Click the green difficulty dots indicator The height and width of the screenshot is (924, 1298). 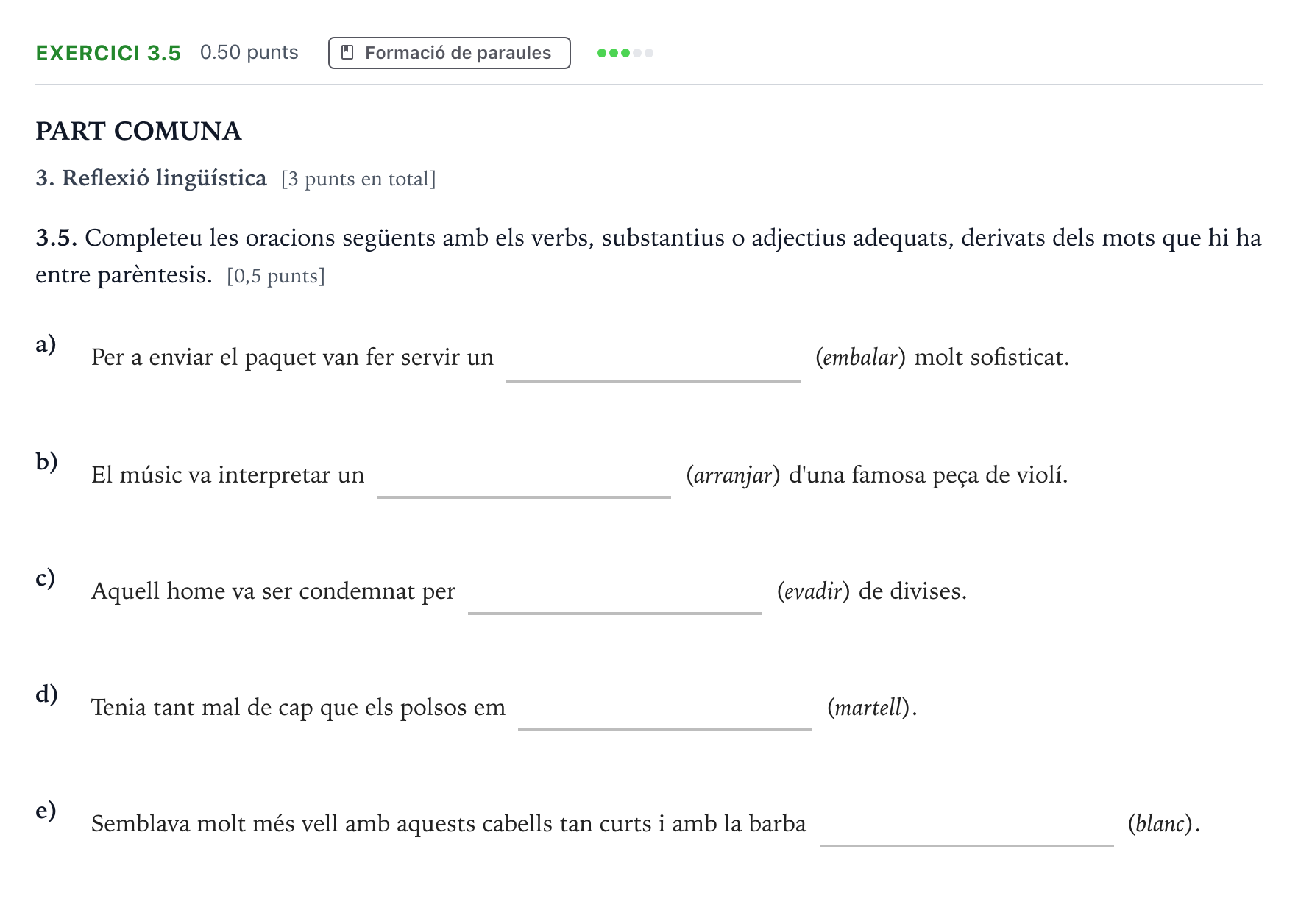pyautogui.click(x=625, y=53)
